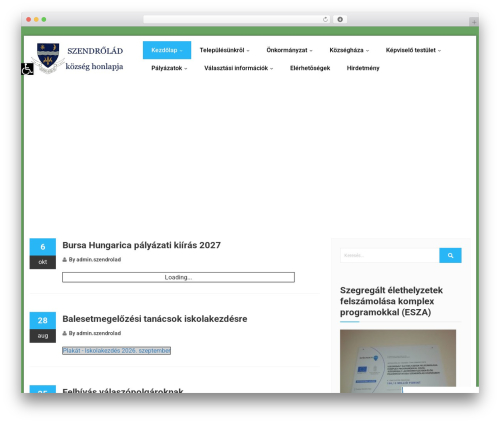Open the Pályázatok dropdown
The height and width of the screenshot is (423, 500).
click(x=169, y=68)
